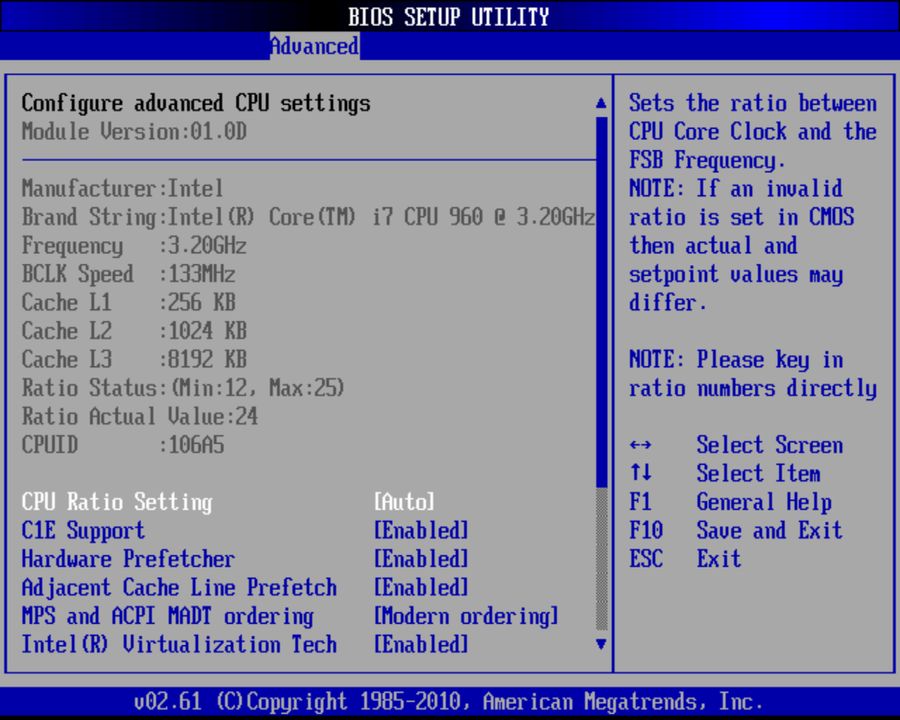Click the scroll-down arrow below the settings list
Screen dimensions: 900x720
pos(601,645)
